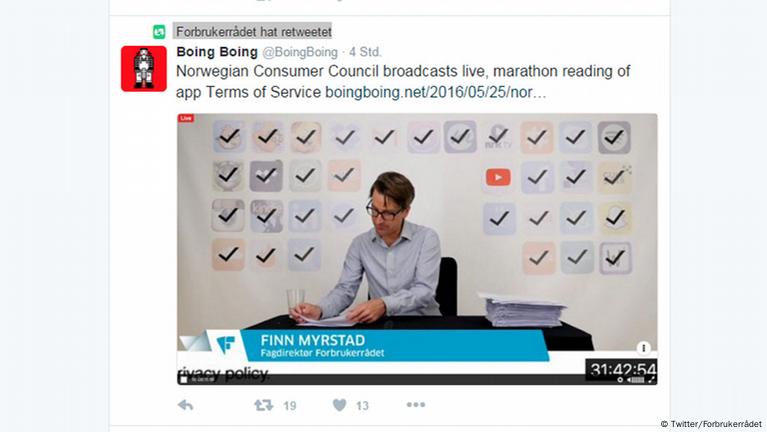767x432 pixels.
Task: Enter fullscreen mode on the video
Action: point(652,380)
